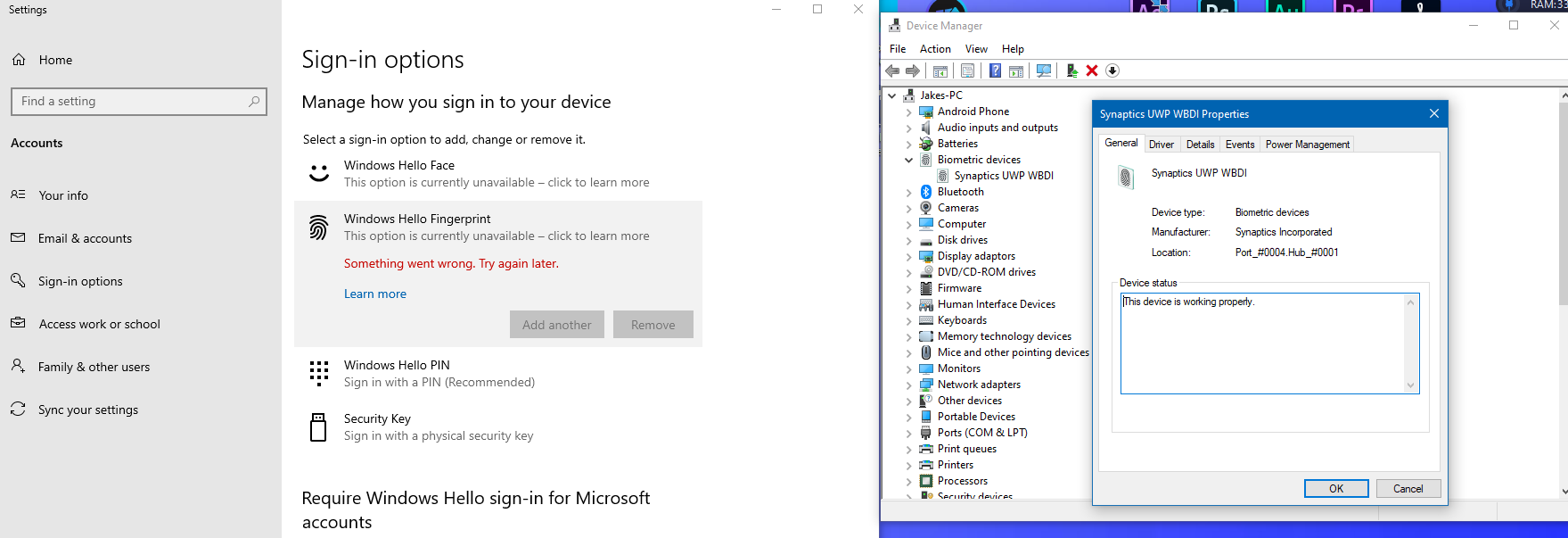Open the Action menu in Device Manager
The image size is (1568, 538).
pos(935,49)
